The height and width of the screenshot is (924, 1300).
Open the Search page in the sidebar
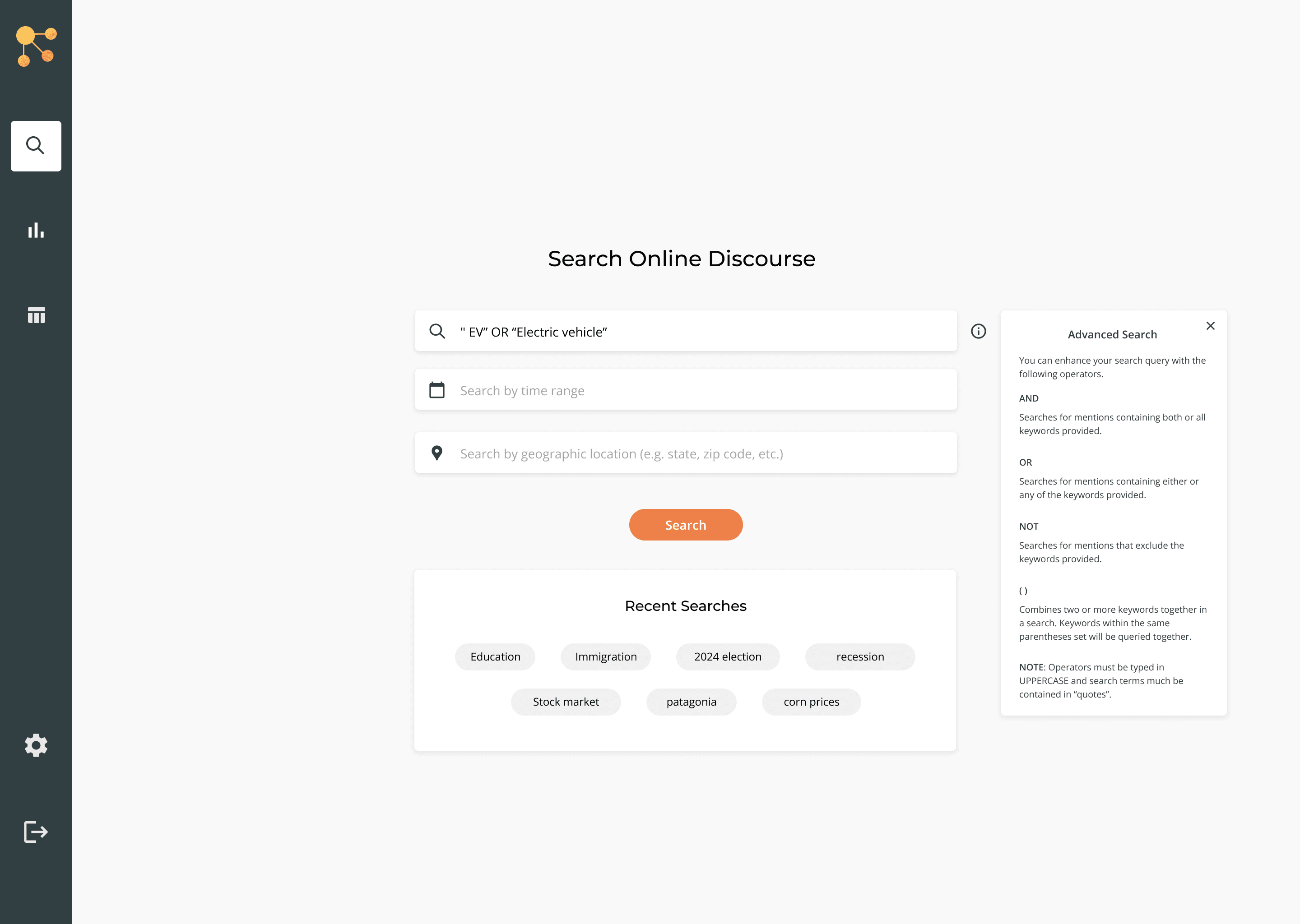[36, 146]
